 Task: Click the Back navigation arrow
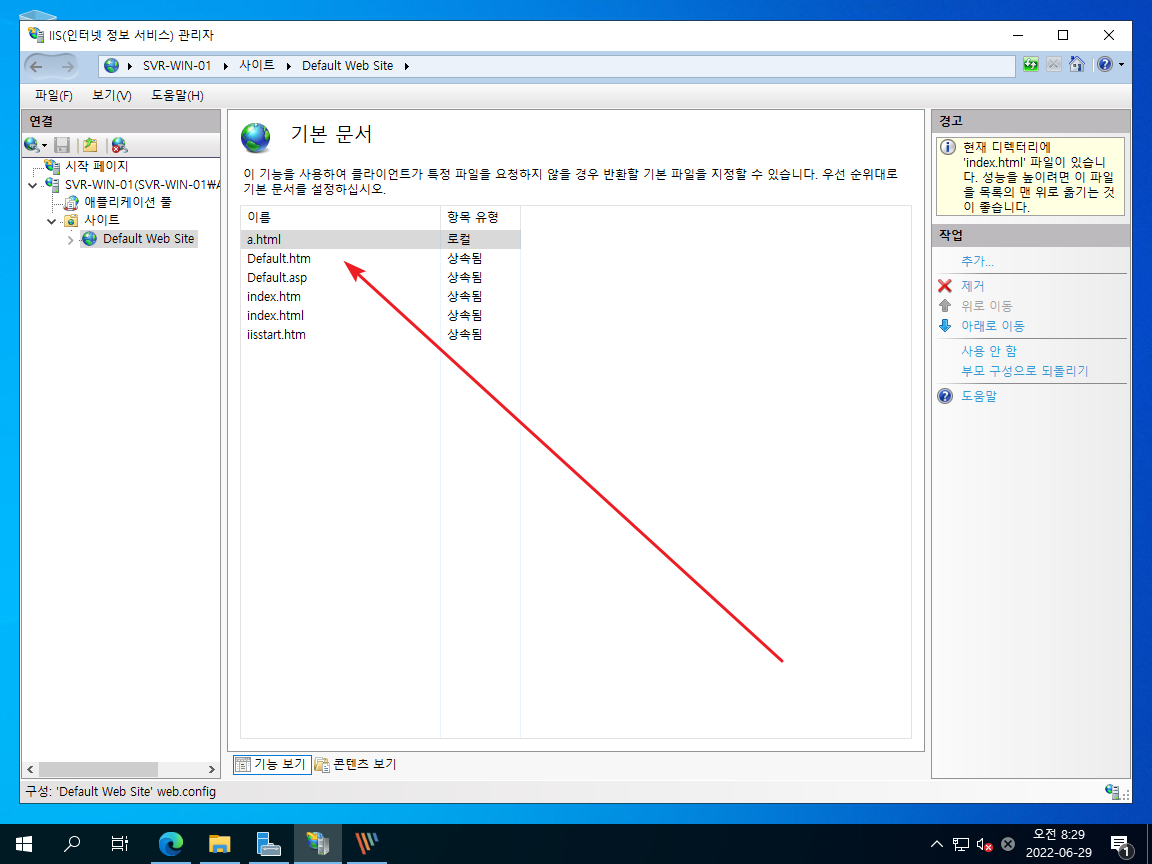36,66
